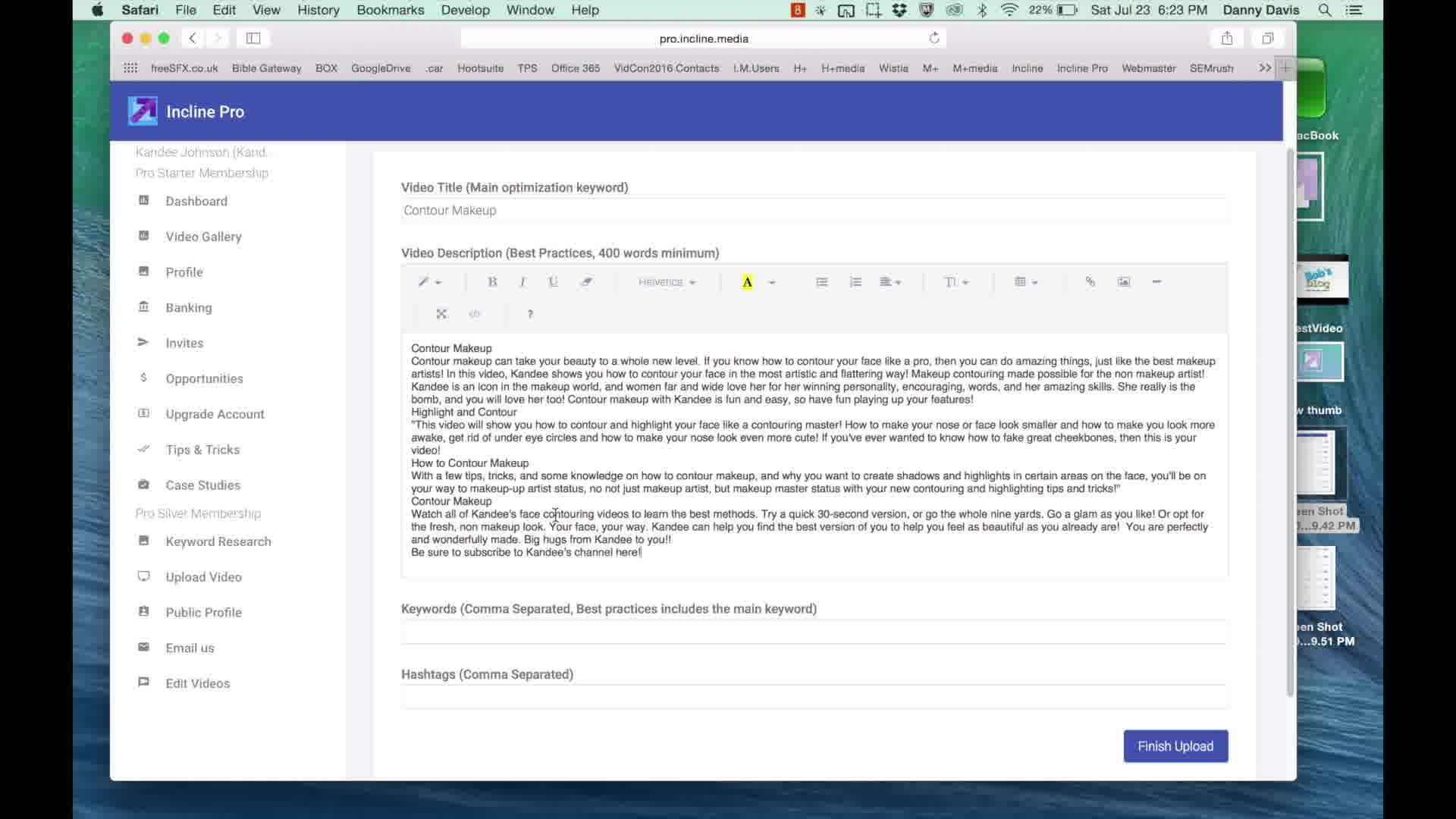Screen dimensions: 1456x819
Task: Click the Upgrade Account icon
Action: (x=143, y=413)
